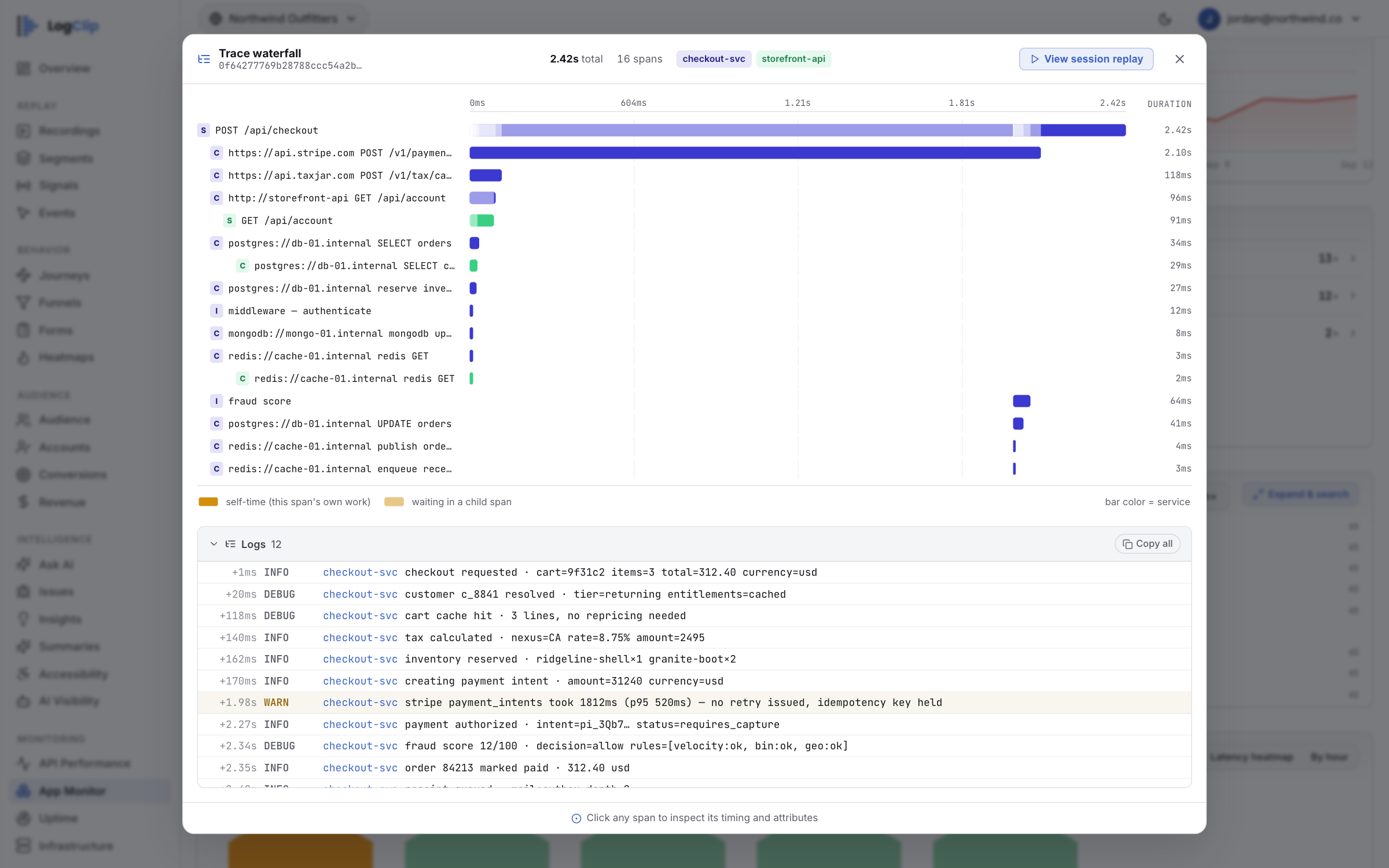This screenshot has width=1389, height=868.
Task: Toggle dark mode moon icon
Action: pyautogui.click(x=1164, y=19)
